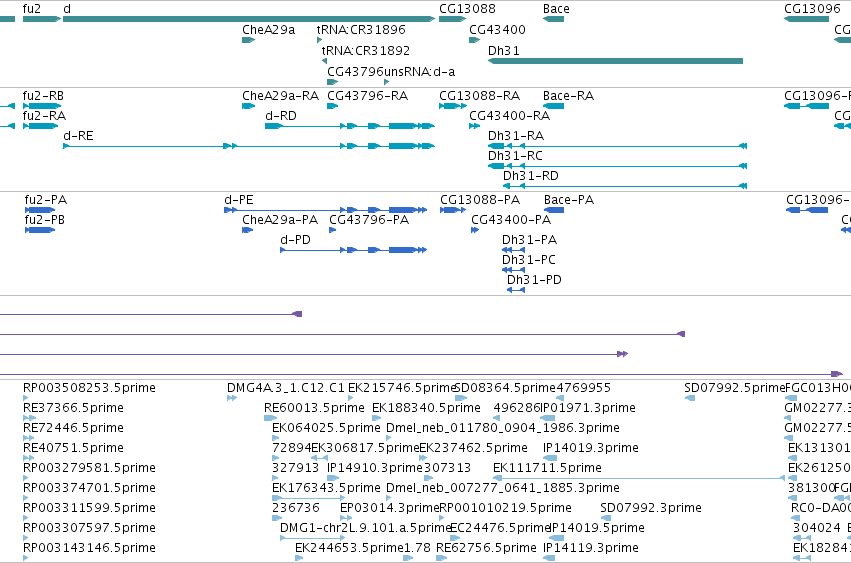This screenshot has height=563, width=851.
Task: Select the RE60013.5prime EST label
Action: (314, 408)
